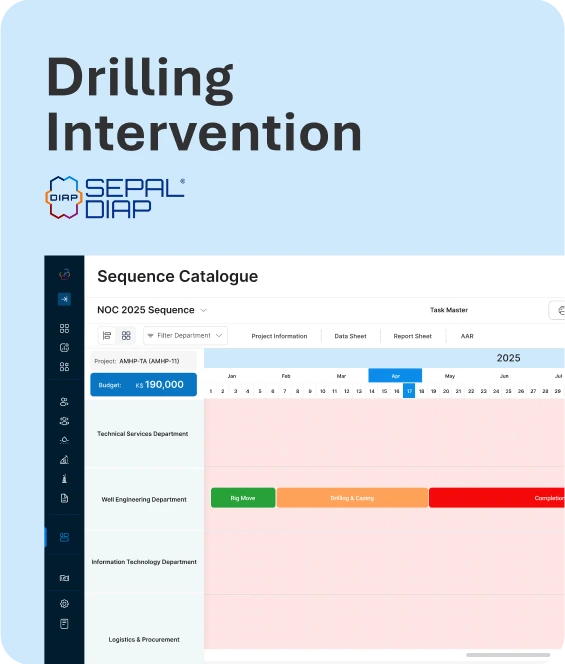Open the AAR tab

pos(467,336)
